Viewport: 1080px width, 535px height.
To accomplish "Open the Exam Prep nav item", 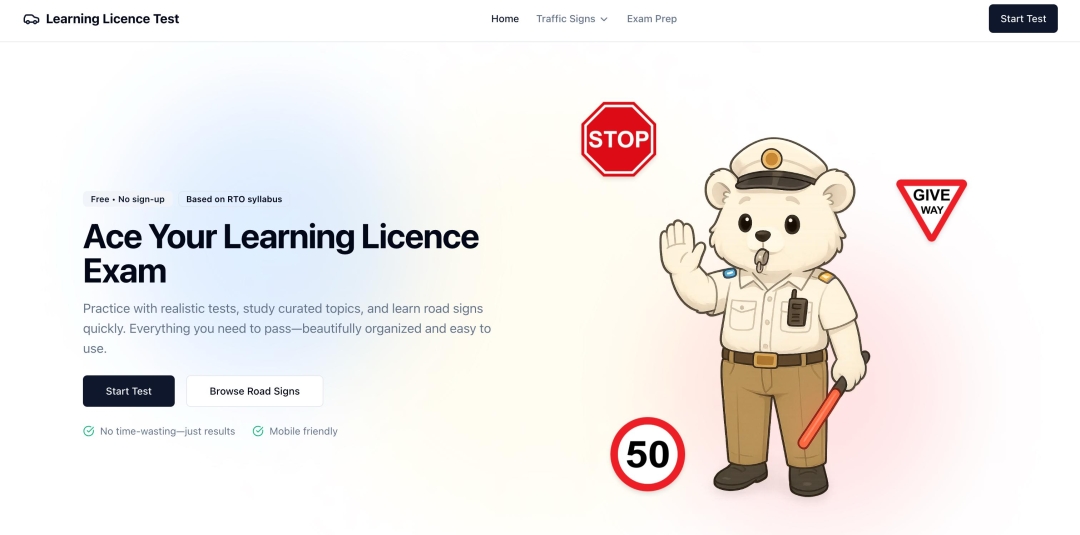I will 652,19.
